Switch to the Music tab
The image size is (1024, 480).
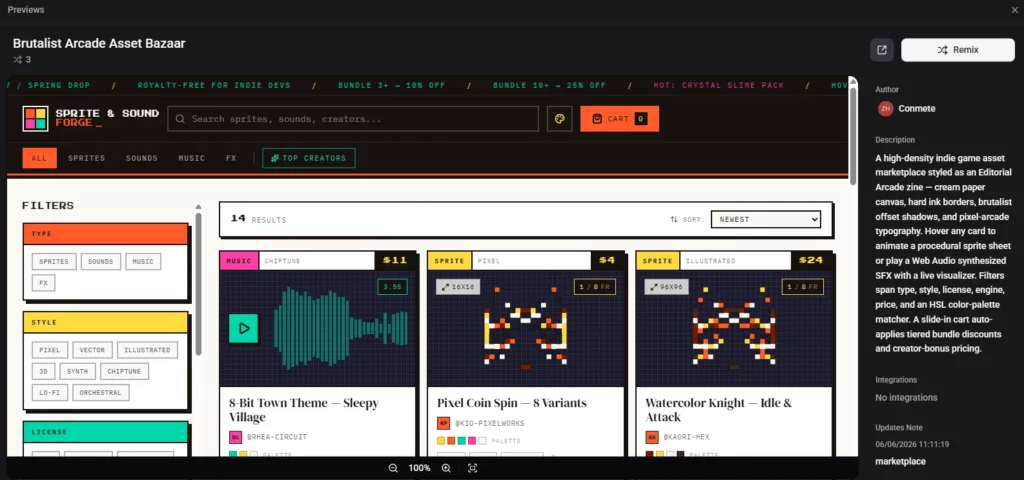(x=192, y=158)
